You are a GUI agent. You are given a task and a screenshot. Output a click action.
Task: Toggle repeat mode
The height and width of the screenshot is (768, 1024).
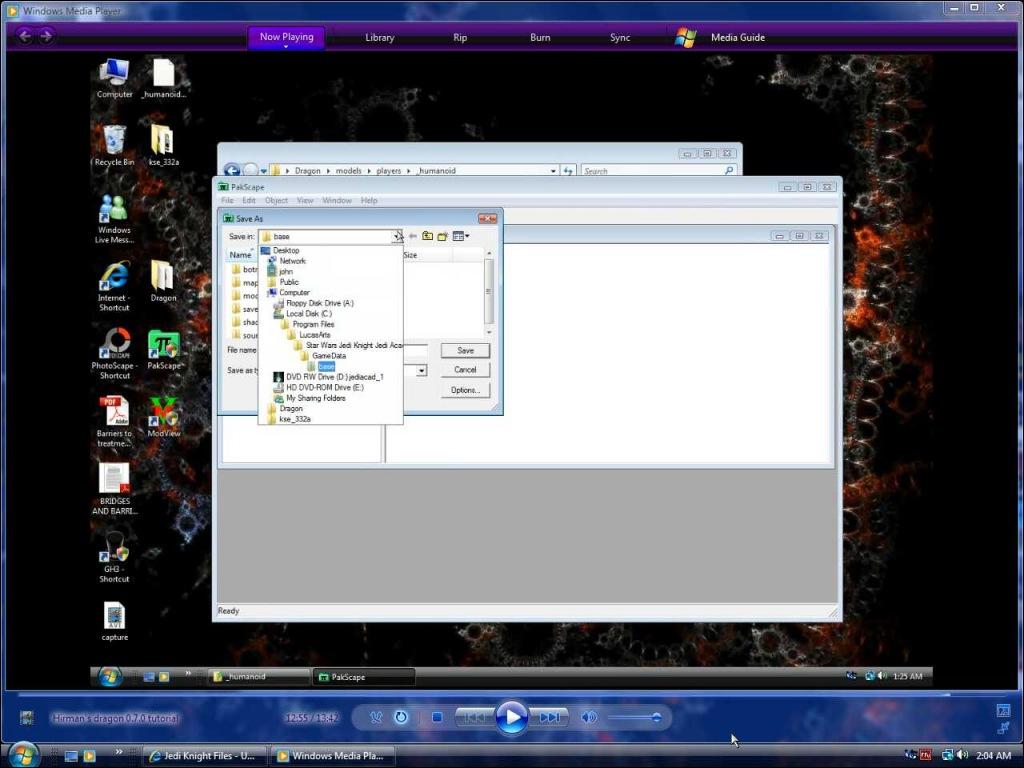tap(401, 717)
